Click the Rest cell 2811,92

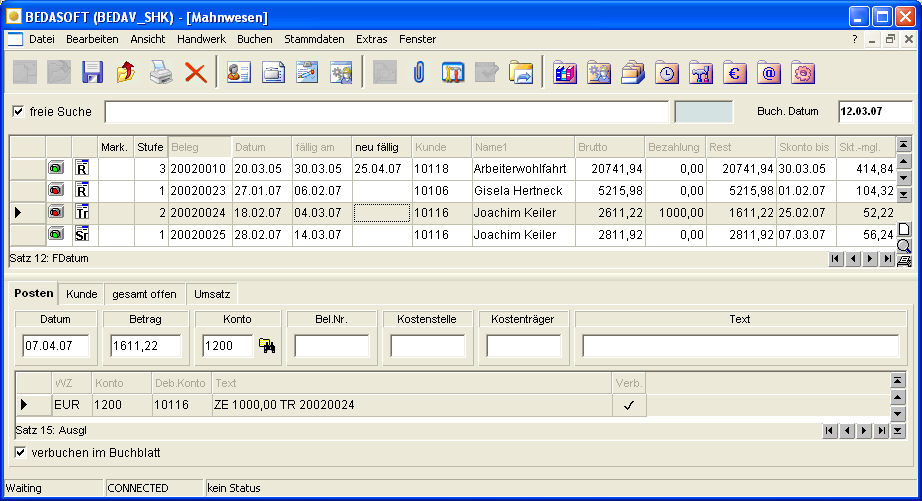[x=740, y=235]
